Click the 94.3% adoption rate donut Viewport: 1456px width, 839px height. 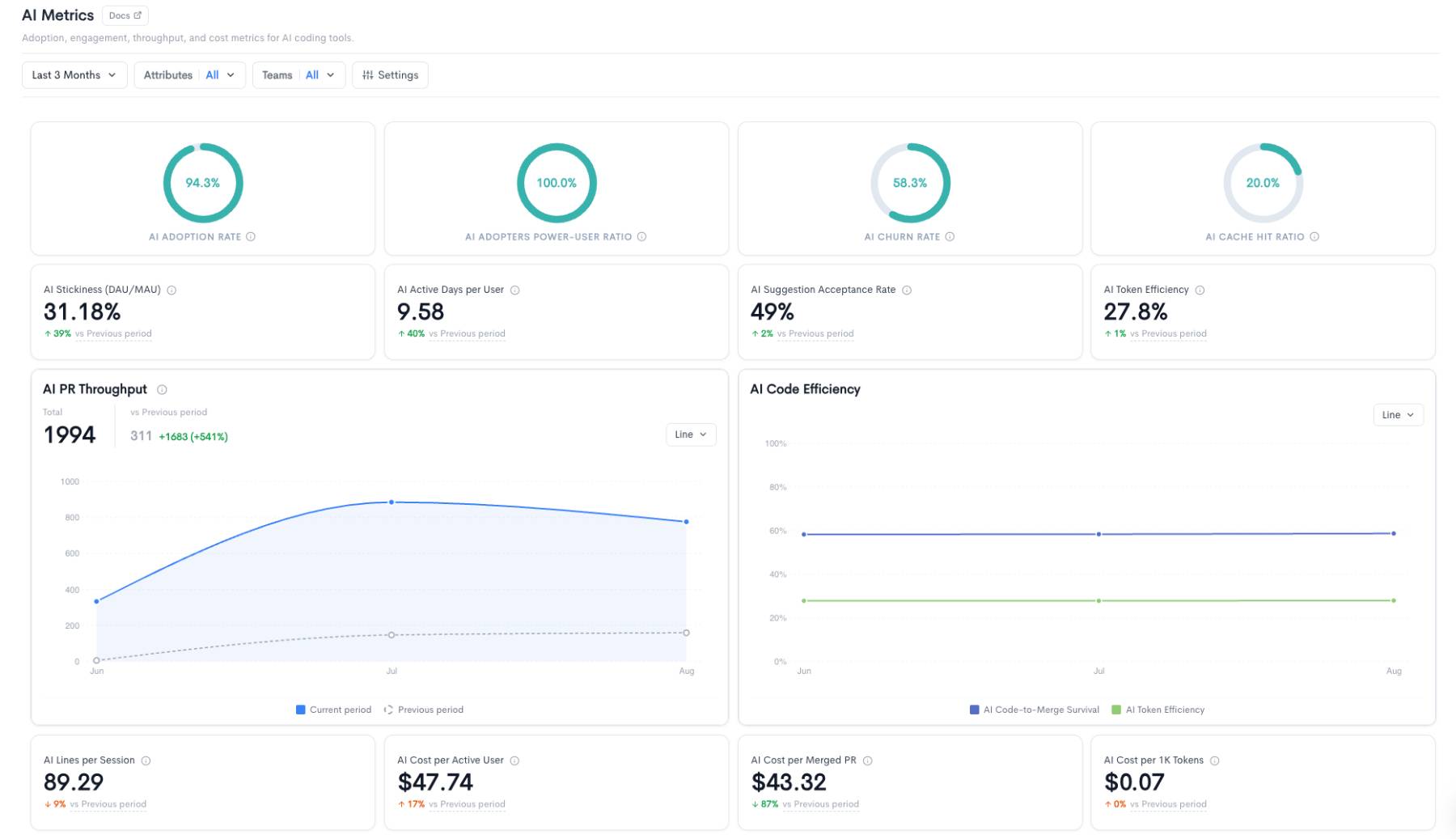pyautogui.click(x=203, y=183)
